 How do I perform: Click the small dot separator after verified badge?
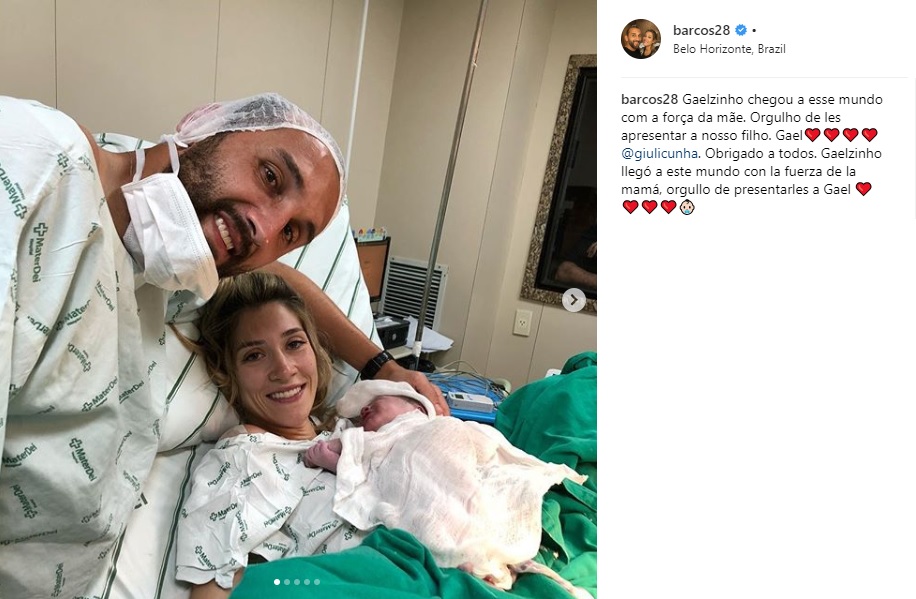[x=754, y=30]
